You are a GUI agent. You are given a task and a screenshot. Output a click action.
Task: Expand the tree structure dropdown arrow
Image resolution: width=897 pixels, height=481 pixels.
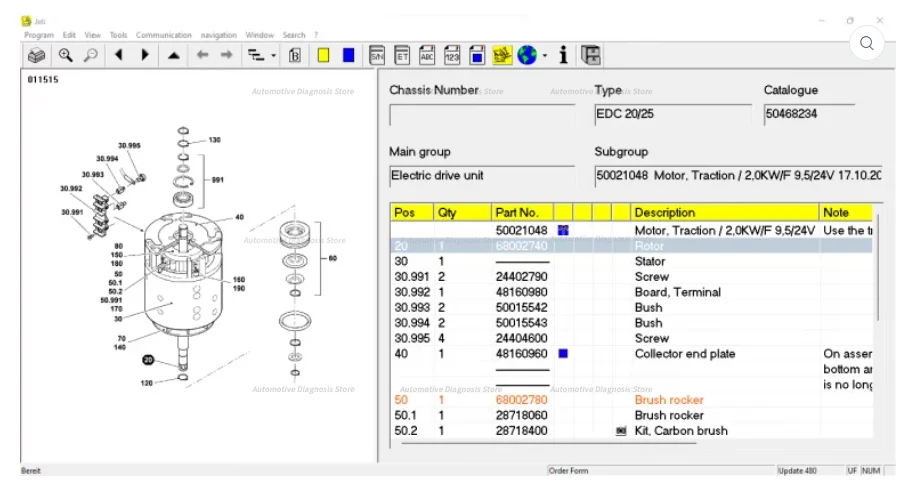[x=273, y=57]
